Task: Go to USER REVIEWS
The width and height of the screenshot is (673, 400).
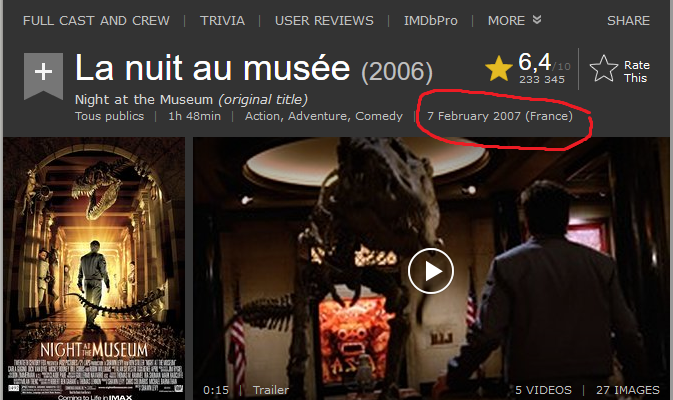Action: click(324, 21)
